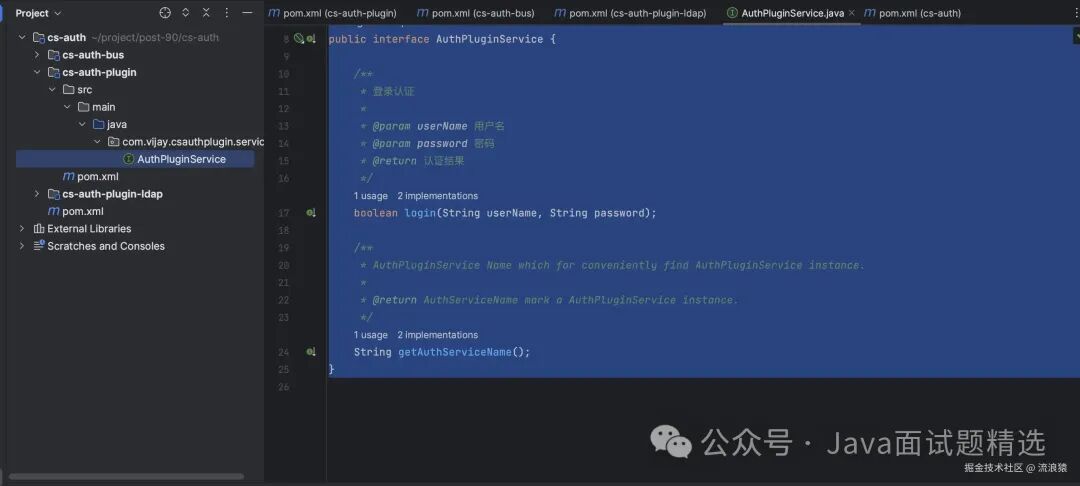Click line number 20 in gutter
The height and width of the screenshot is (486, 1080).
(284, 265)
